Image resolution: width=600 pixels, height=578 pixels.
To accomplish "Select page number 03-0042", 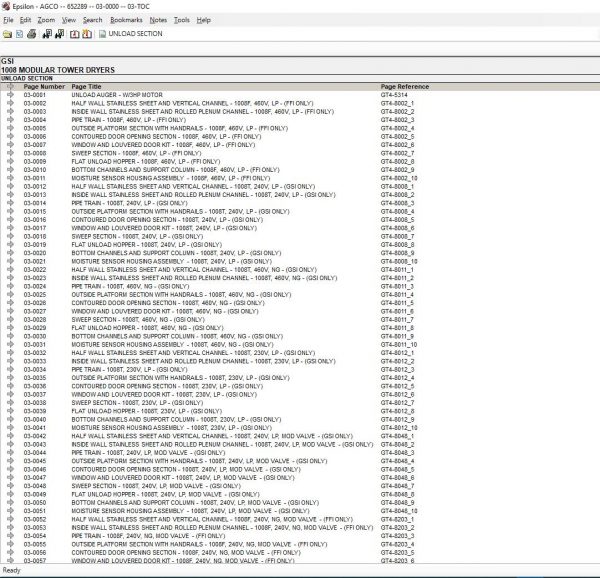I will (x=34, y=436).
